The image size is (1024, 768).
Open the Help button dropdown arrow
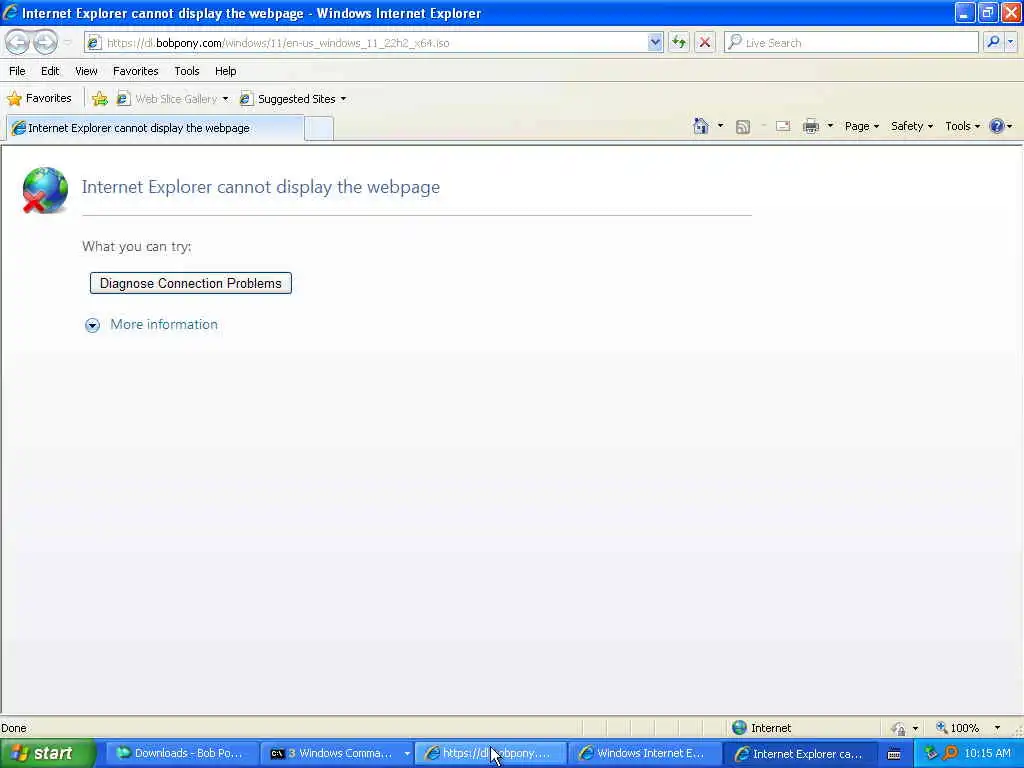click(x=1010, y=126)
